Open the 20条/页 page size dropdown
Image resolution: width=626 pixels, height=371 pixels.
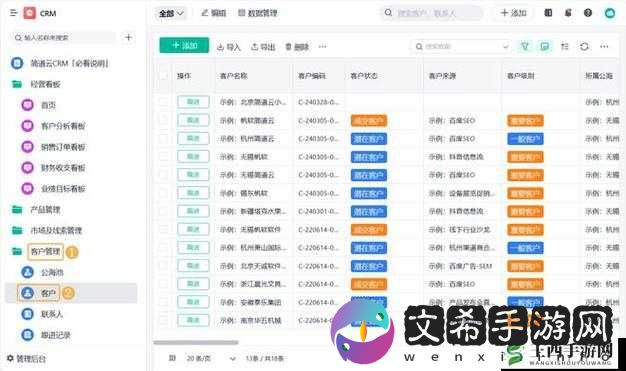(x=211, y=358)
